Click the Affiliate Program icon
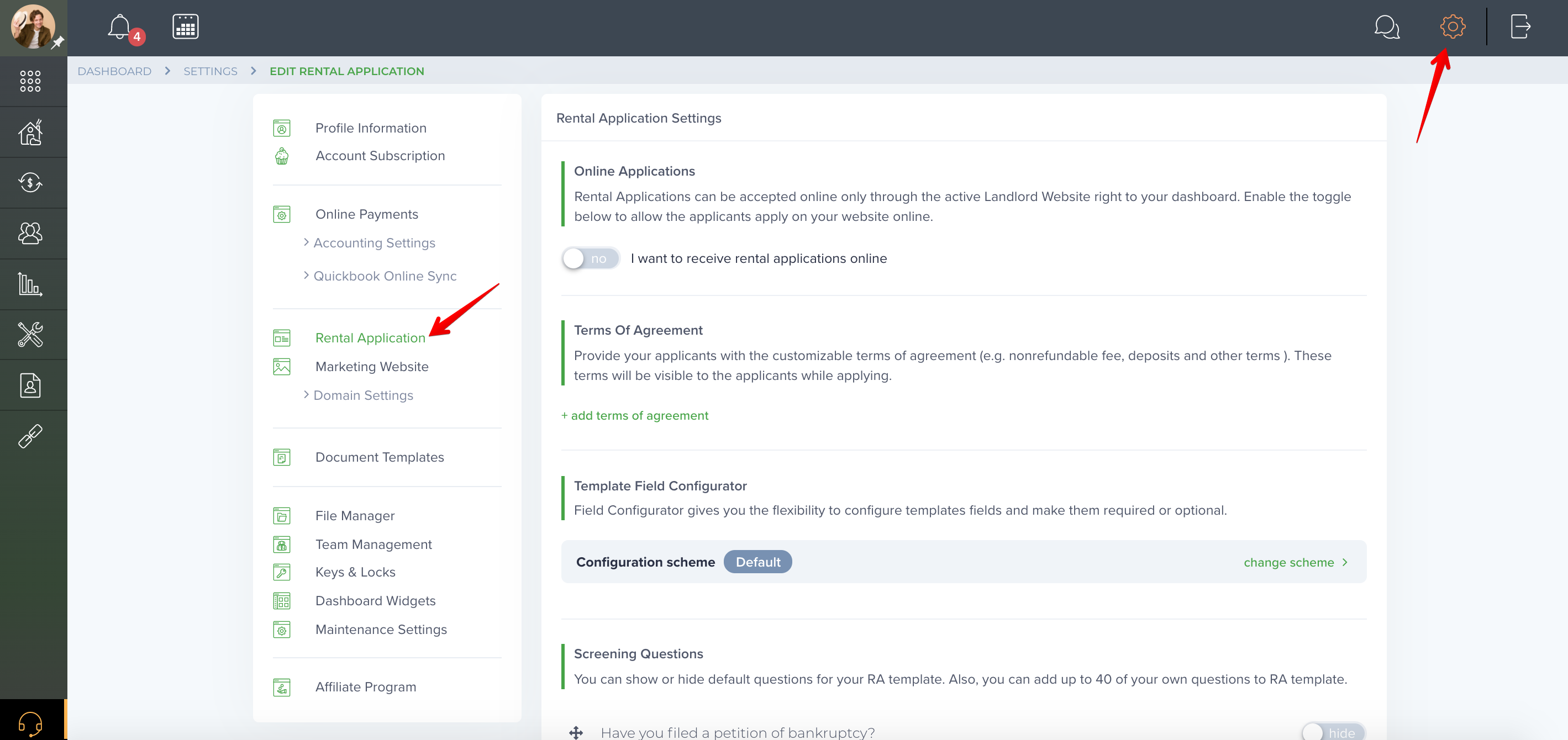The width and height of the screenshot is (1568, 740). 282,688
